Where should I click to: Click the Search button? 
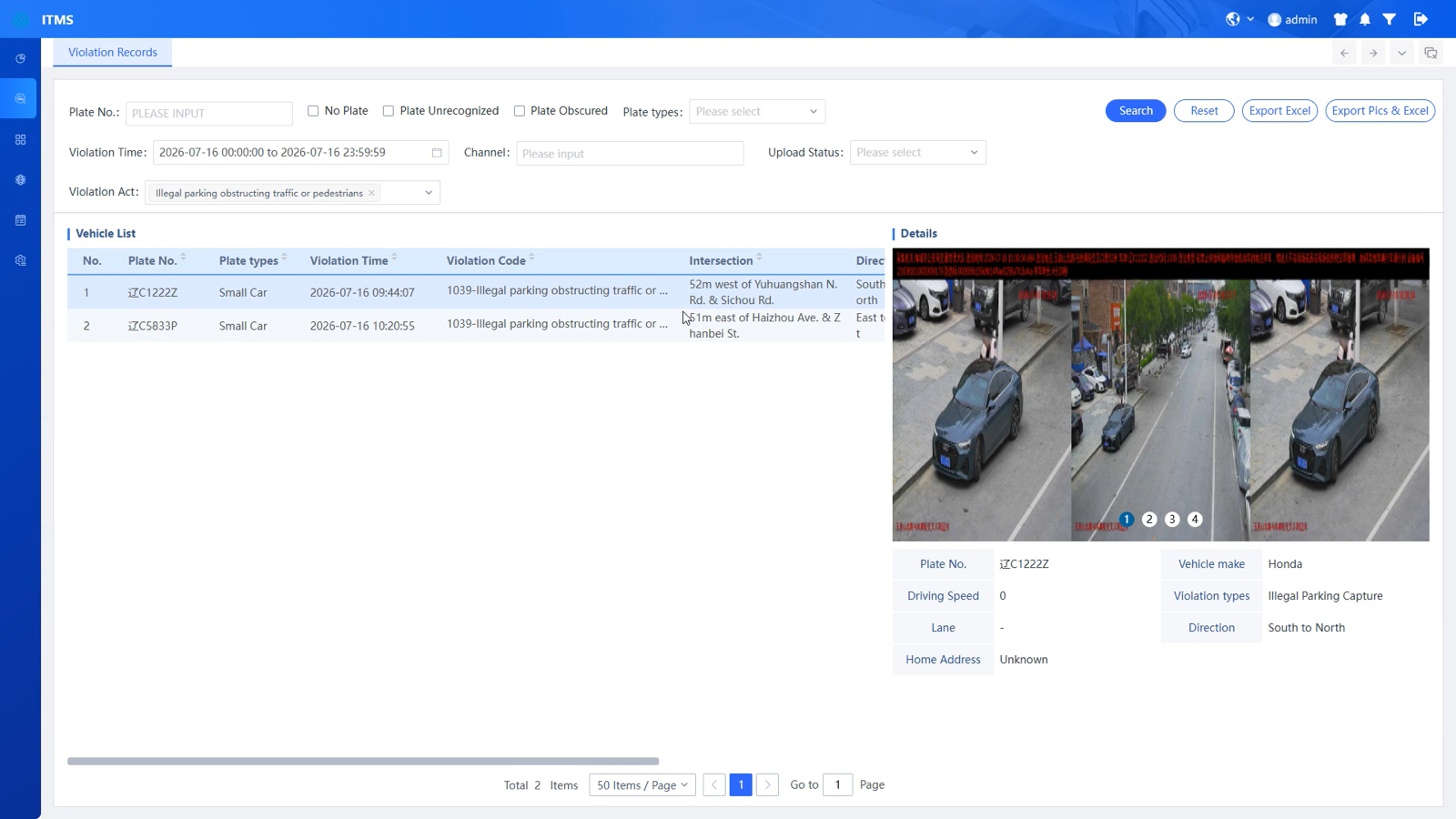coord(1136,111)
